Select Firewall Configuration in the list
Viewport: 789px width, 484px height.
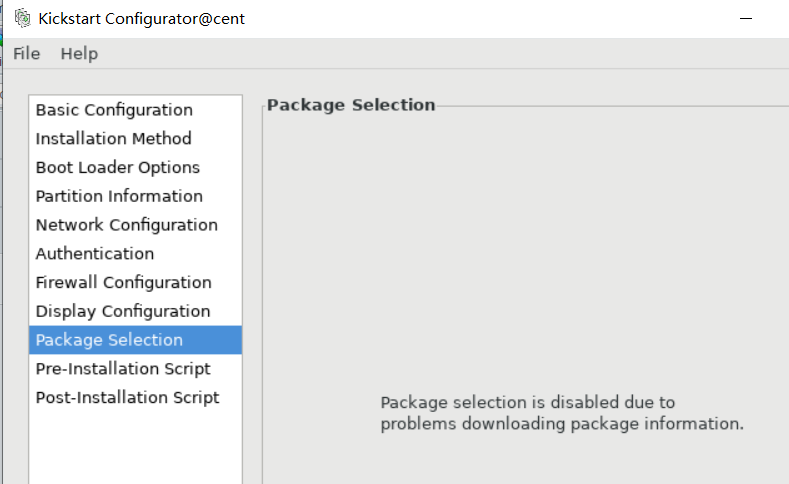(x=135, y=282)
